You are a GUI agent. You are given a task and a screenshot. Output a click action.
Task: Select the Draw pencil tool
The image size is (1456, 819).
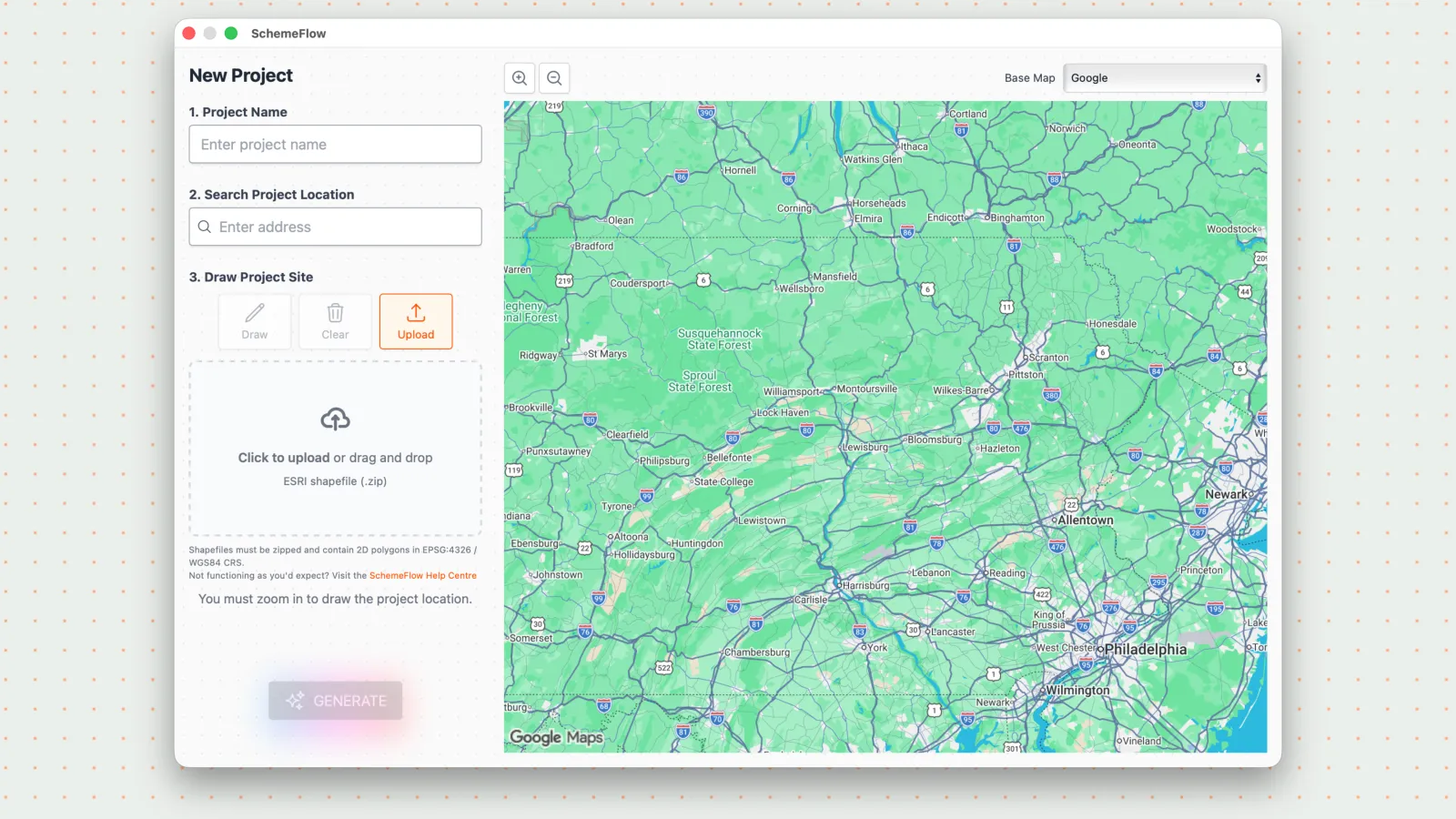pyautogui.click(x=255, y=321)
